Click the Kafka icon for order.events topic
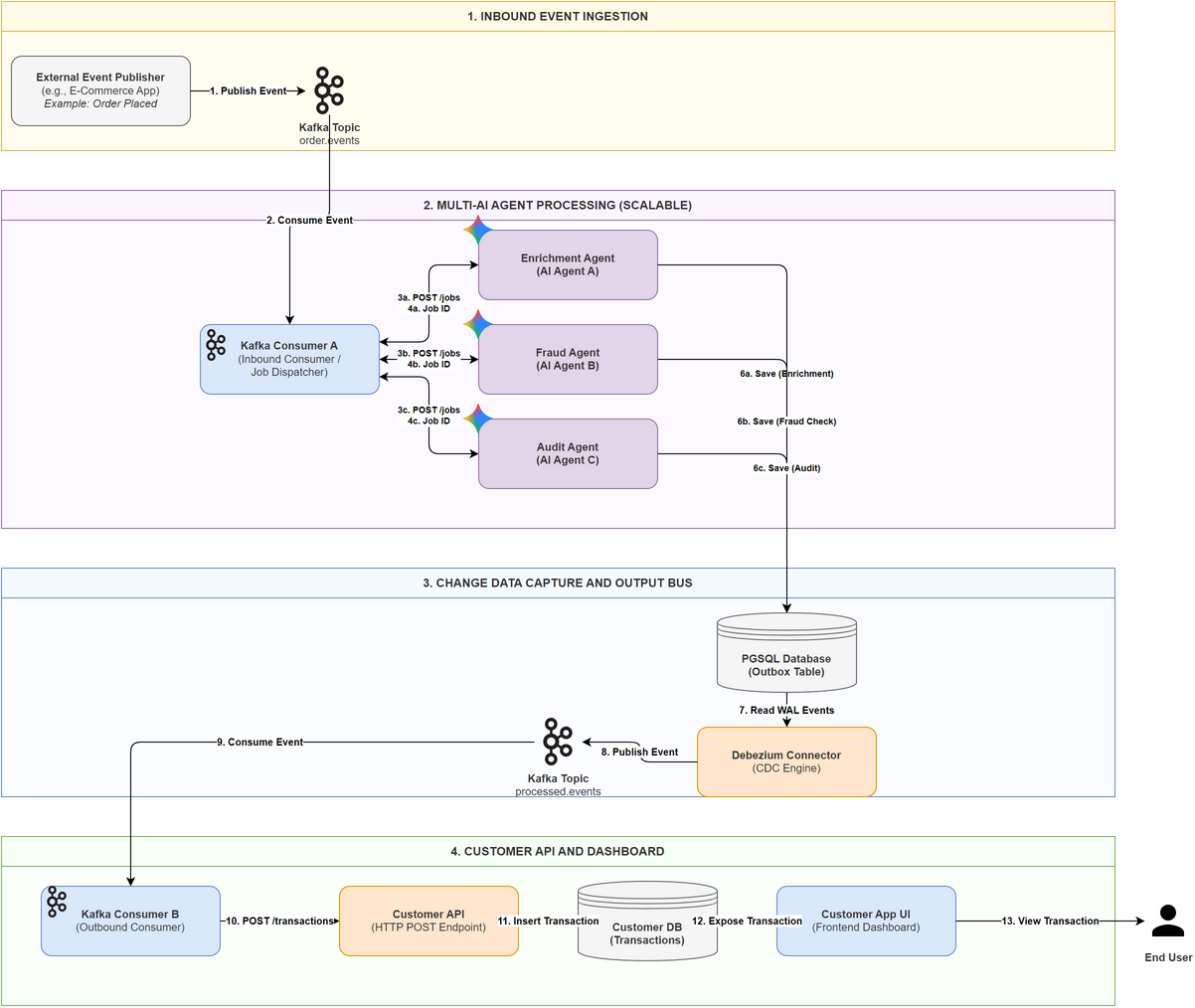 pos(329,90)
